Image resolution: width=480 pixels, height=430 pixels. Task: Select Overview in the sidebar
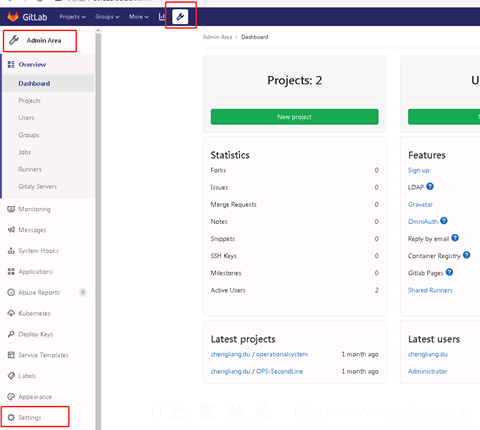point(32,64)
